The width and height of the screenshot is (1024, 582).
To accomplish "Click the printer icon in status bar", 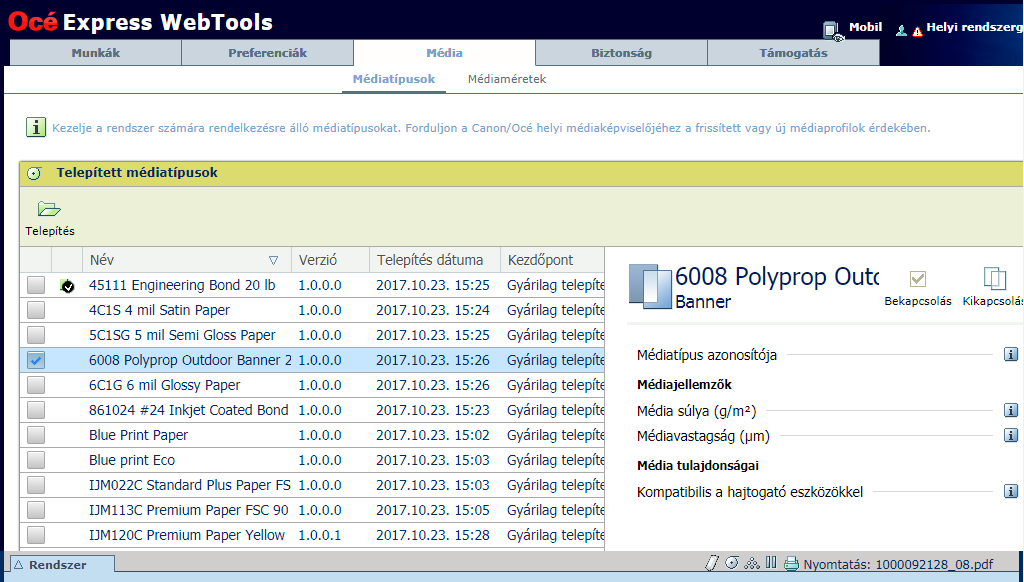I will (x=792, y=564).
